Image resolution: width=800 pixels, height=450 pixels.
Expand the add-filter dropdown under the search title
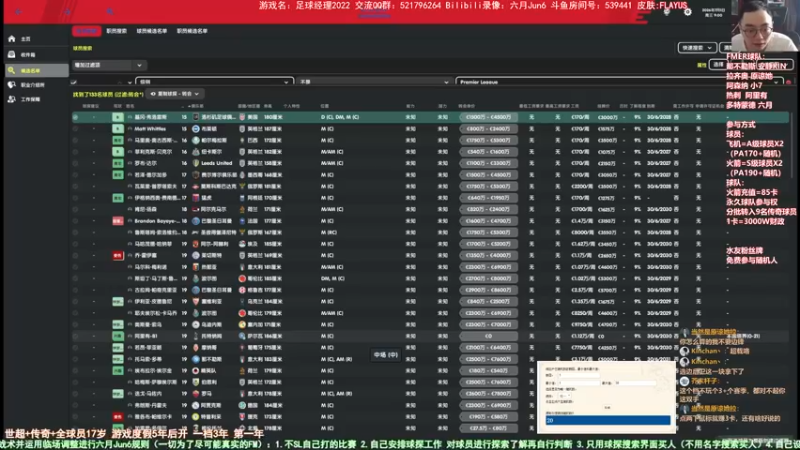pos(108,65)
